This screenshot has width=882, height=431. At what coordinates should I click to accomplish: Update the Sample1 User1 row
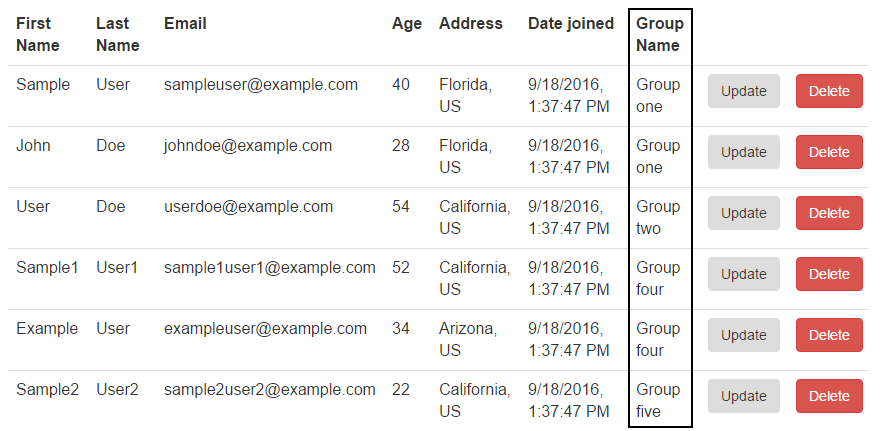coord(743,274)
